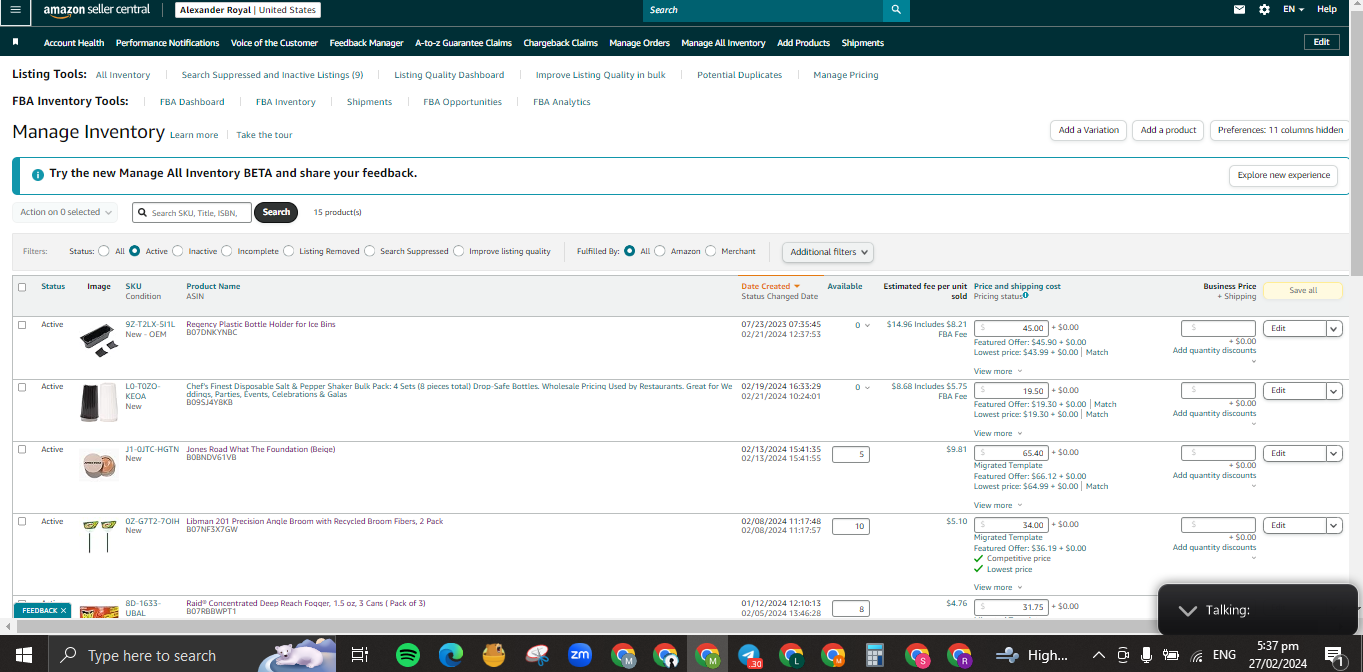
Task: Open Listing Quality Dashboard tab
Action: (449, 75)
